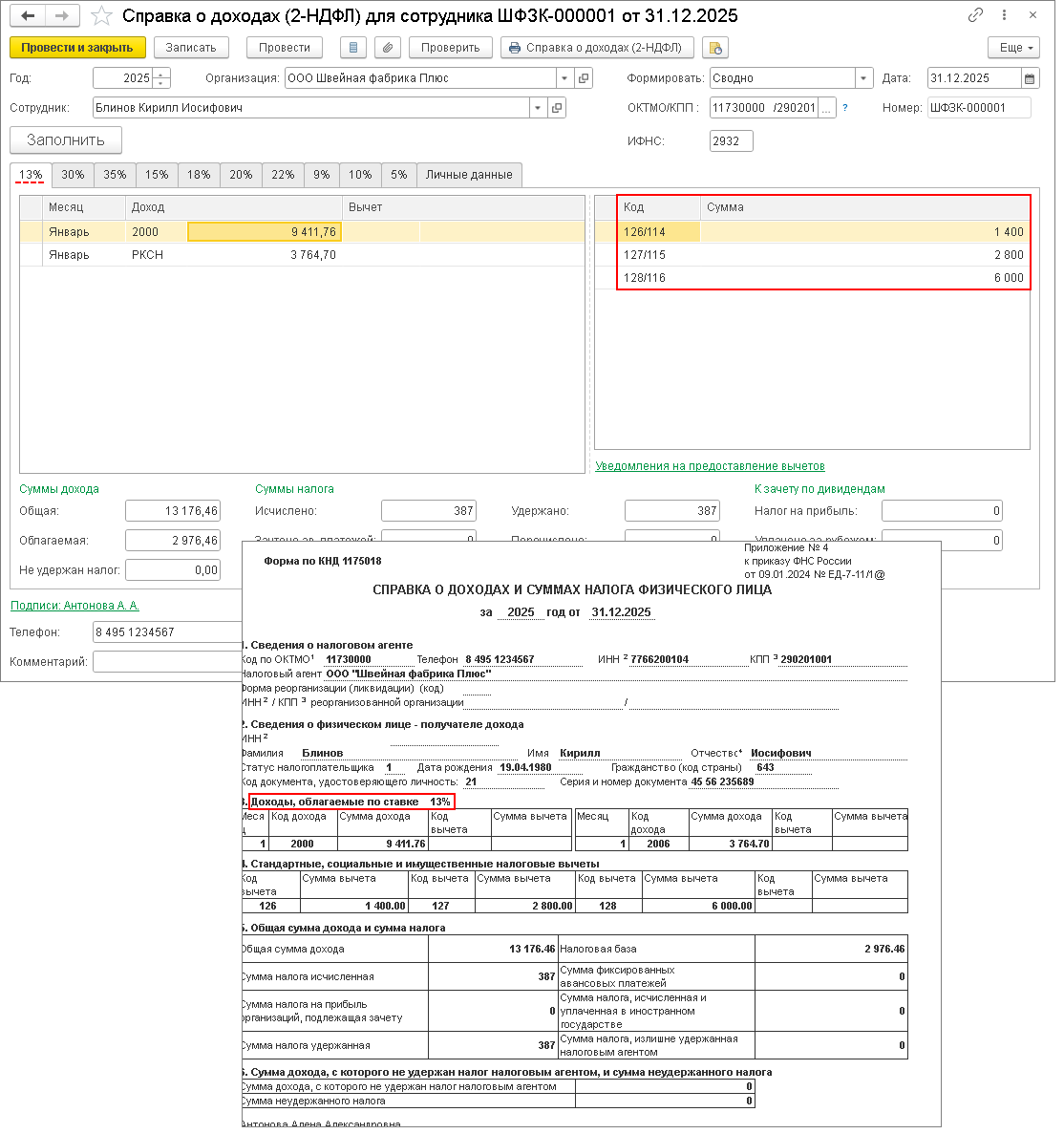This screenshot has height=1134, width=1064.
Task: Click the Доход column header
Action: click(x=233, y=207)
